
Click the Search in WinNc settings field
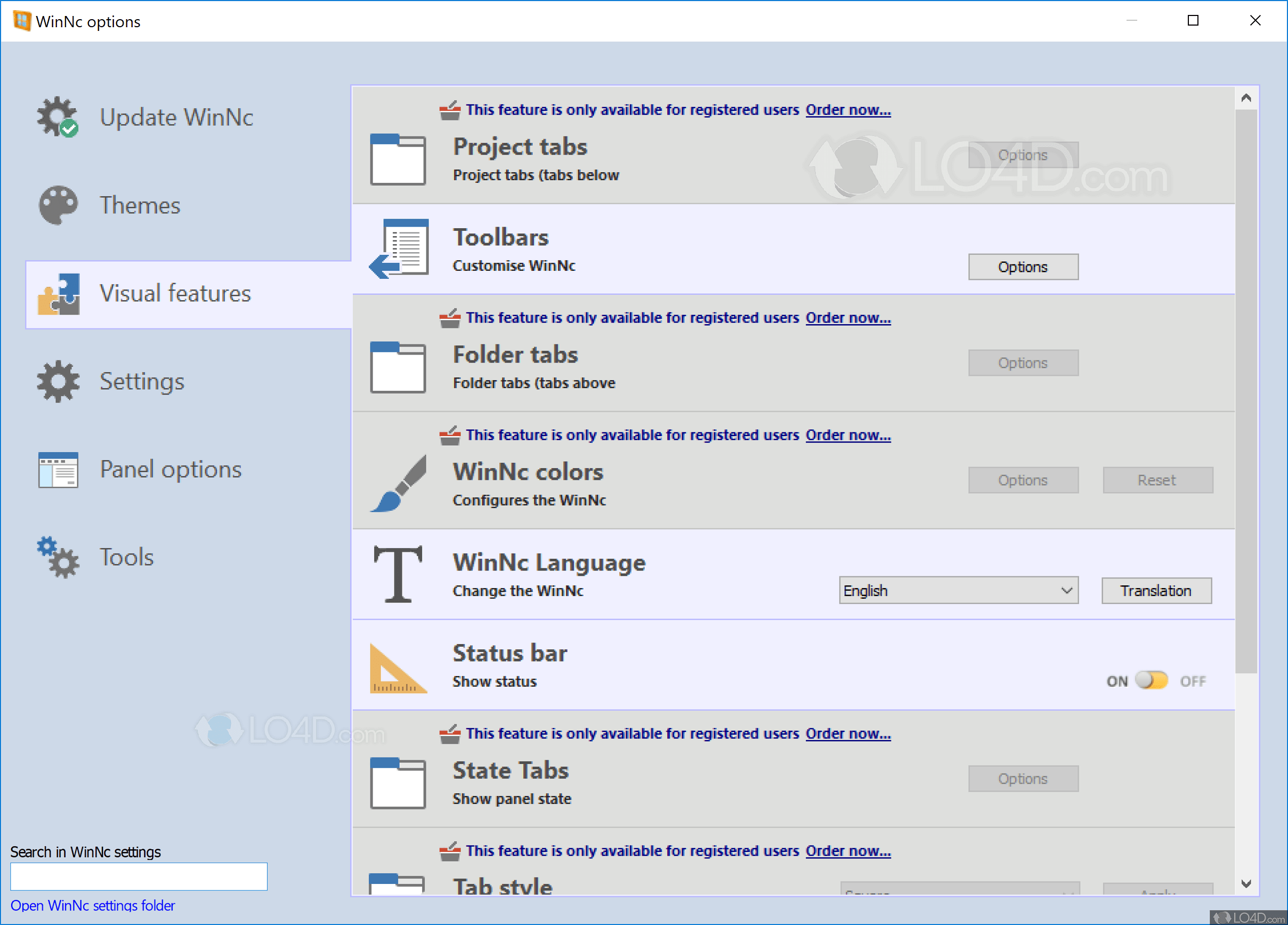[139, 876]
